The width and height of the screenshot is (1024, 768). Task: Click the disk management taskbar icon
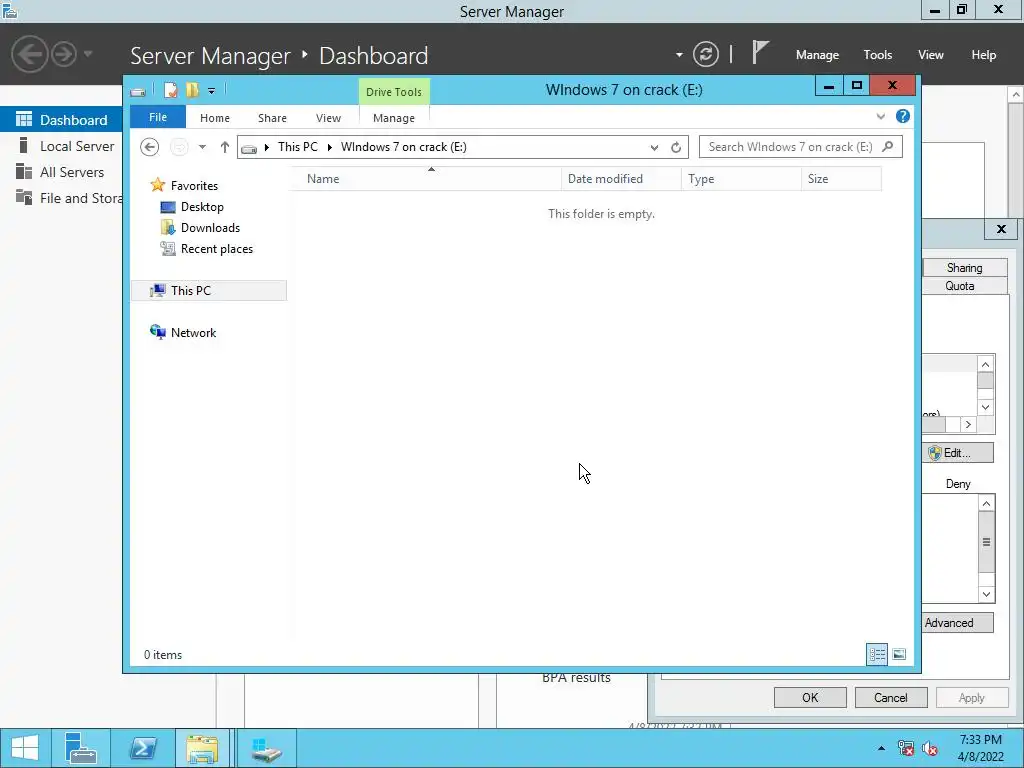266,748
